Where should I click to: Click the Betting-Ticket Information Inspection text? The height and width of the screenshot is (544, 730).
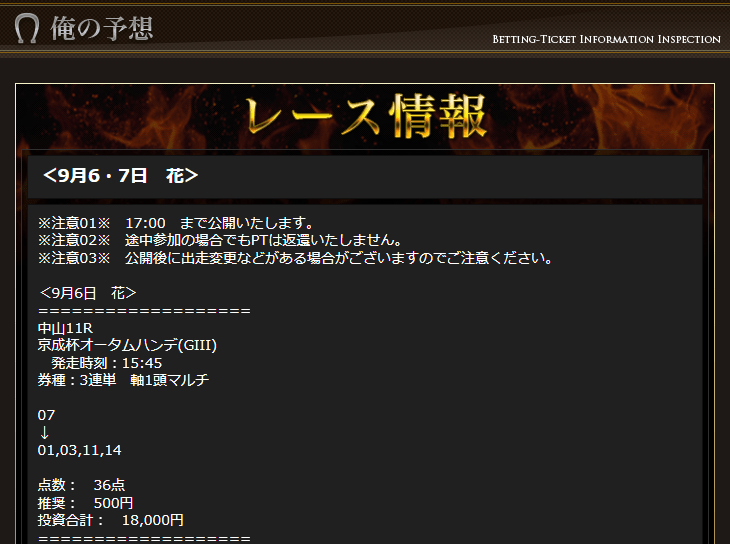606,39
